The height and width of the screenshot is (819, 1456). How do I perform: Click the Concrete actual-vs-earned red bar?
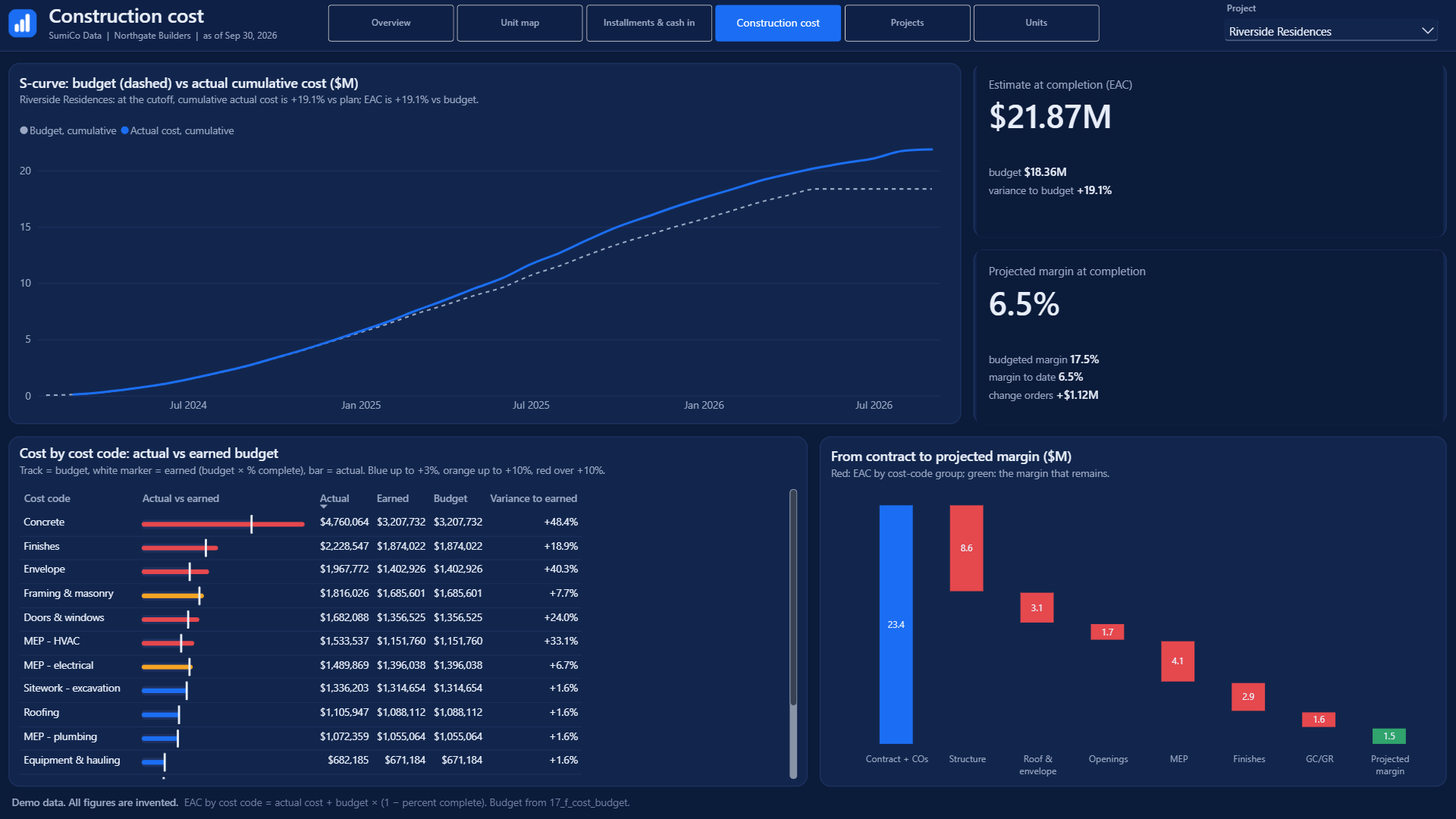pos(223,524)
